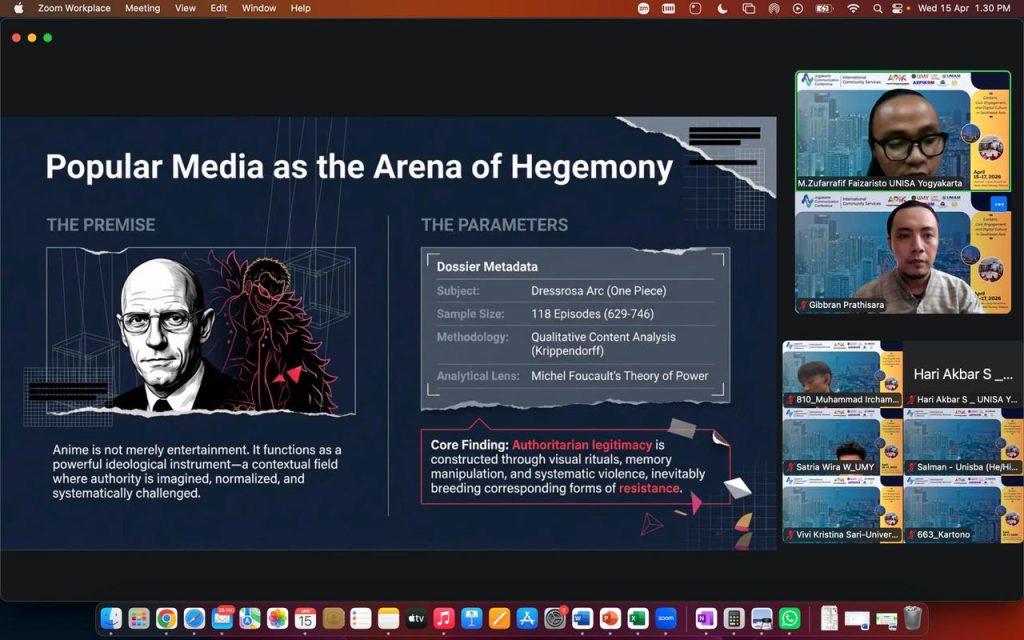Select Gibbran Prathisara's video tile
The image size is (1024, 640).
coord(903,253)
